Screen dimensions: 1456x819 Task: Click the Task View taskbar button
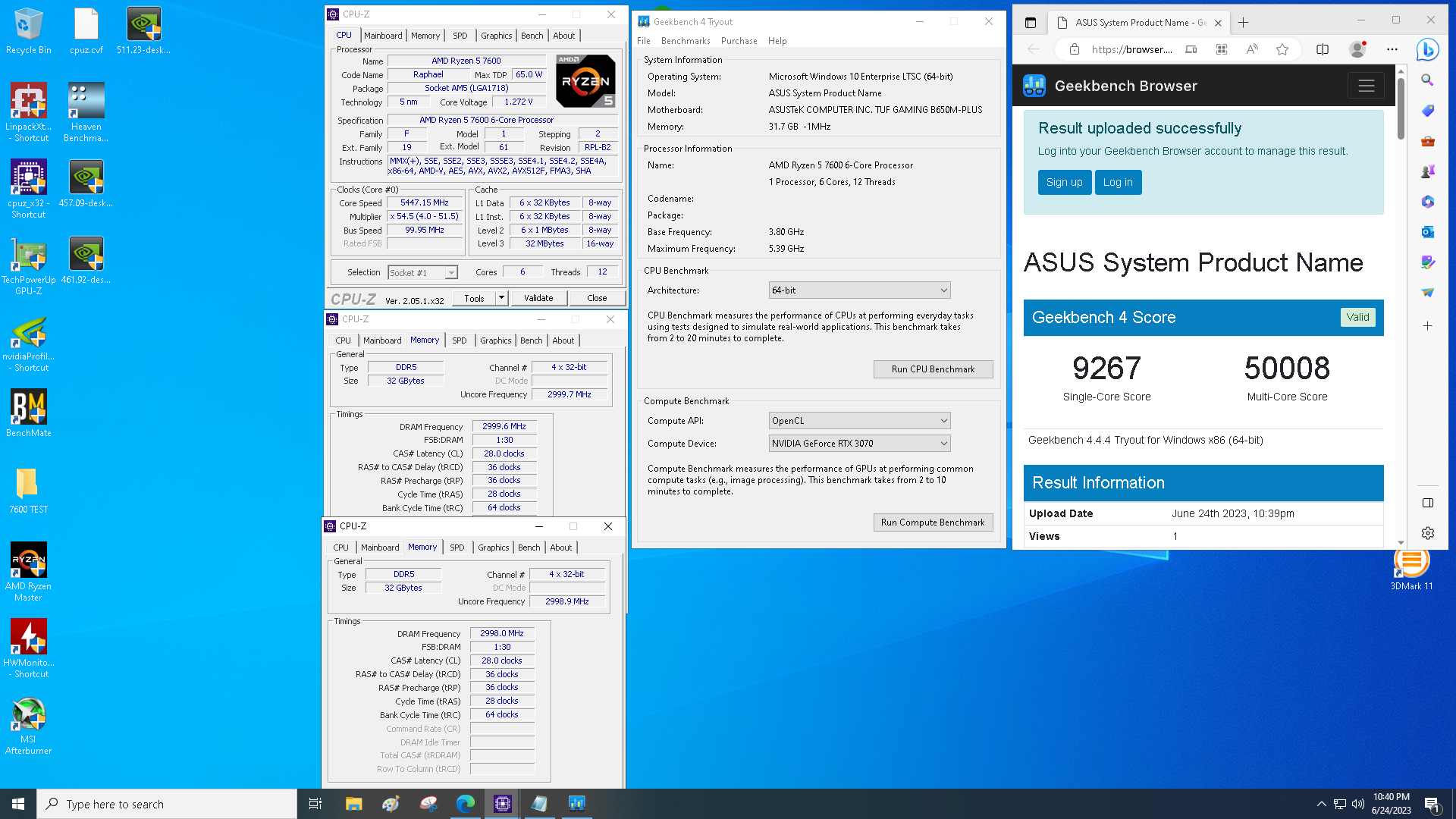(x=315, y=804)
